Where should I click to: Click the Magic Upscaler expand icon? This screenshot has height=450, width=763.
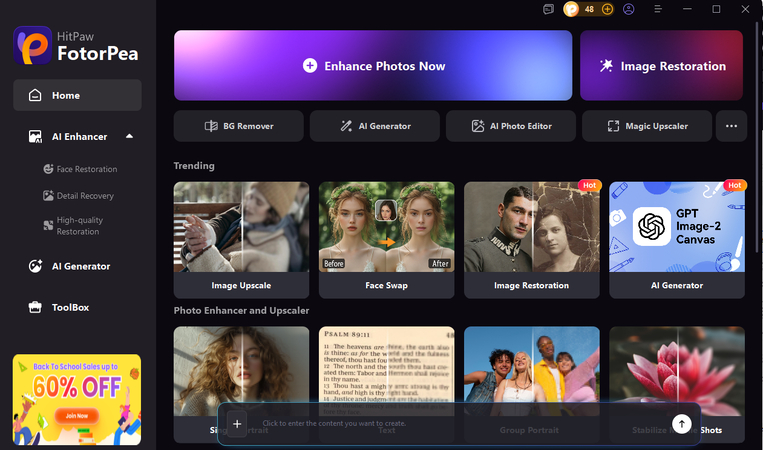[614, 126]
